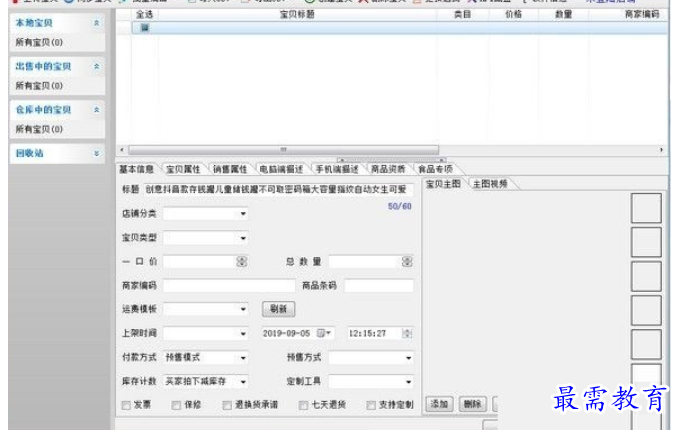
Task: Click into the 商品条码 input field
Action: (x=379, y=285)
